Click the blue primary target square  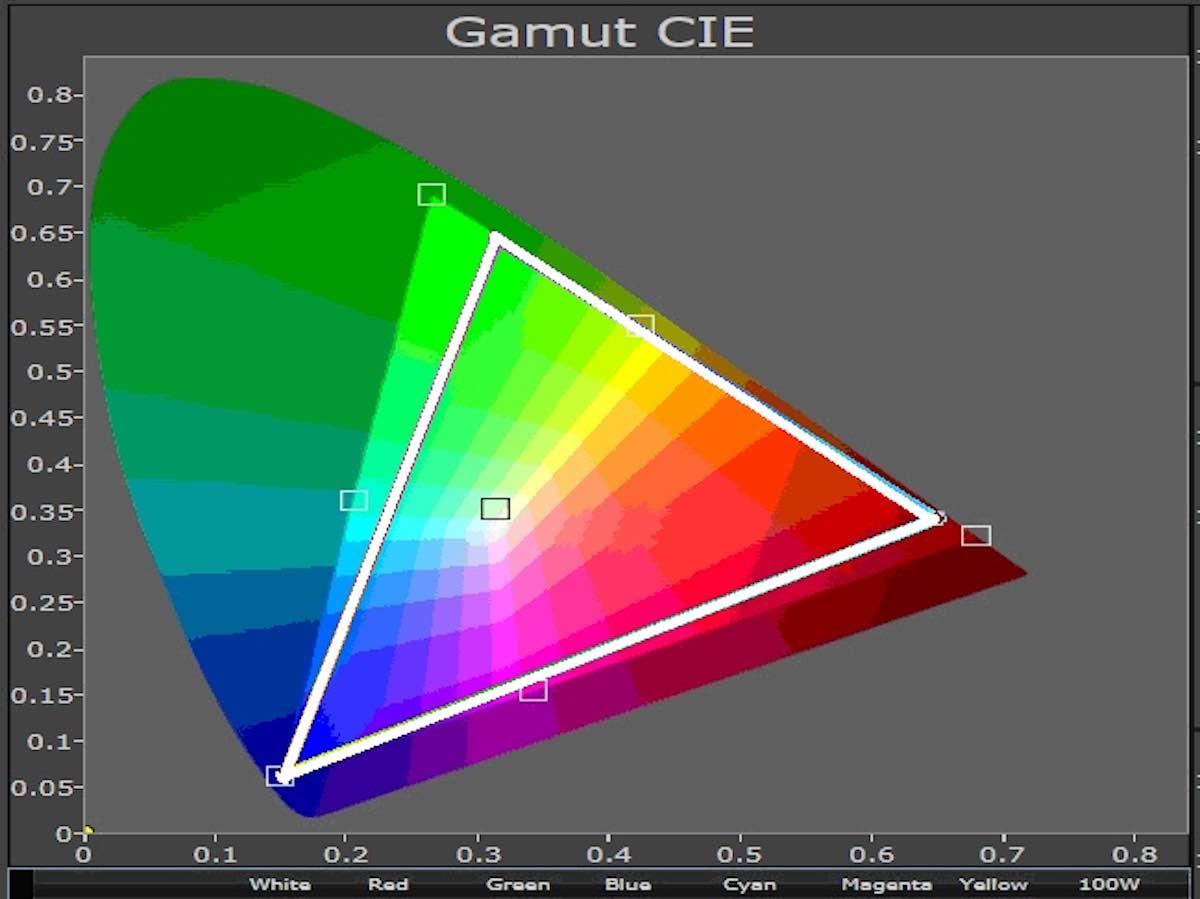(280, 776)
